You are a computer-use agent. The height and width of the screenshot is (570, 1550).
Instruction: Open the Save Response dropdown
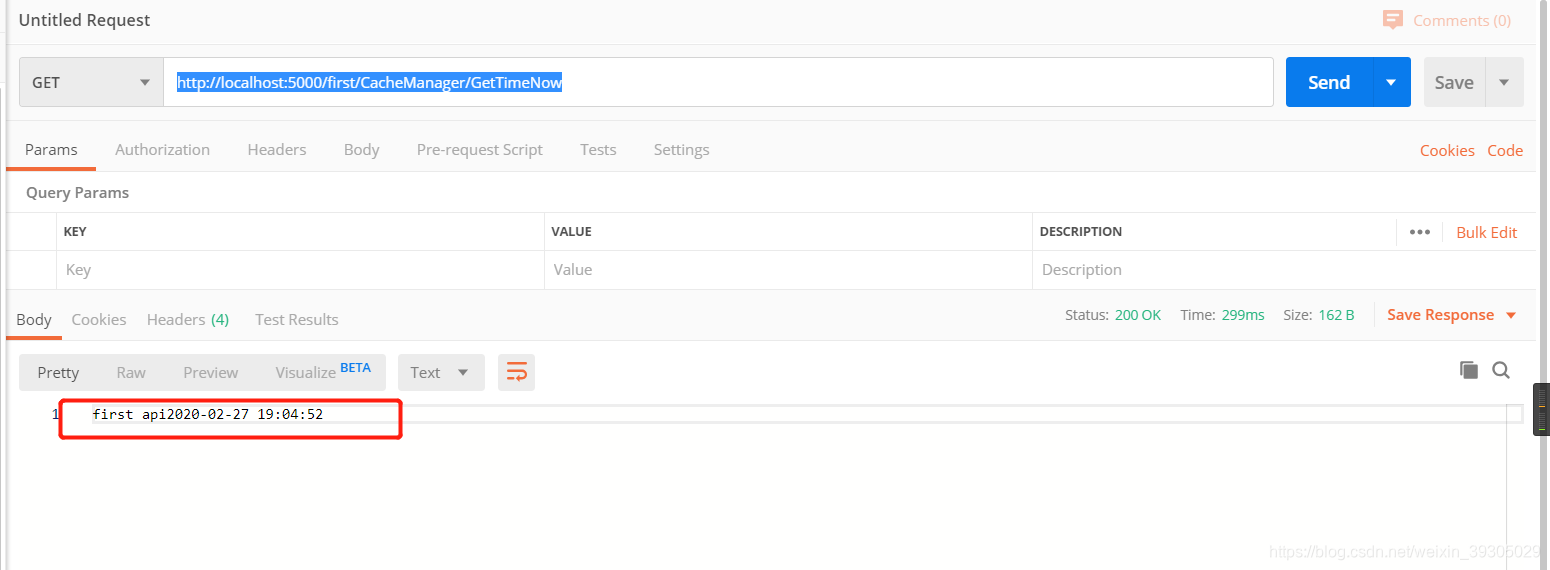[x=1452, y=315]
